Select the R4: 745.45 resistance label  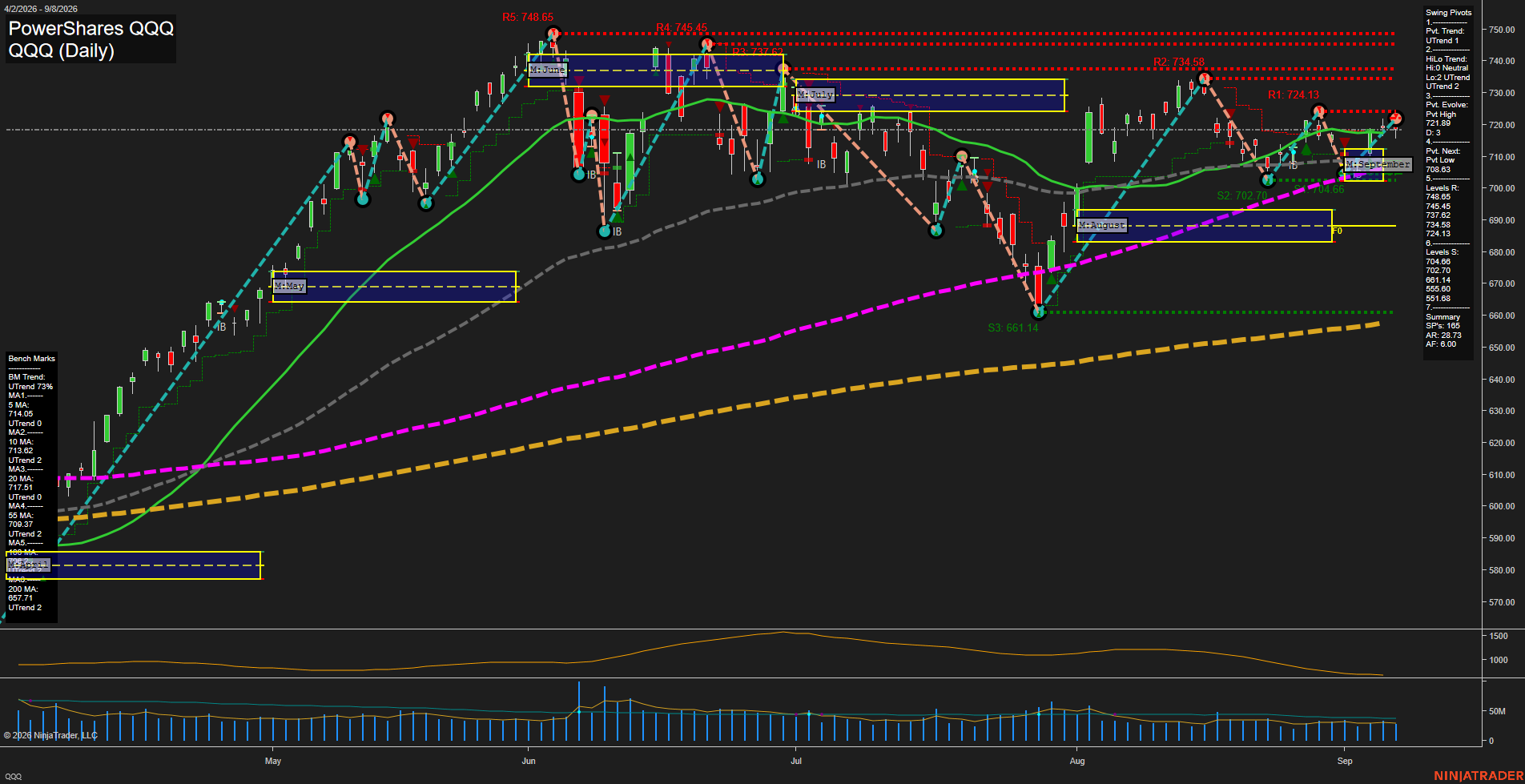681,28
